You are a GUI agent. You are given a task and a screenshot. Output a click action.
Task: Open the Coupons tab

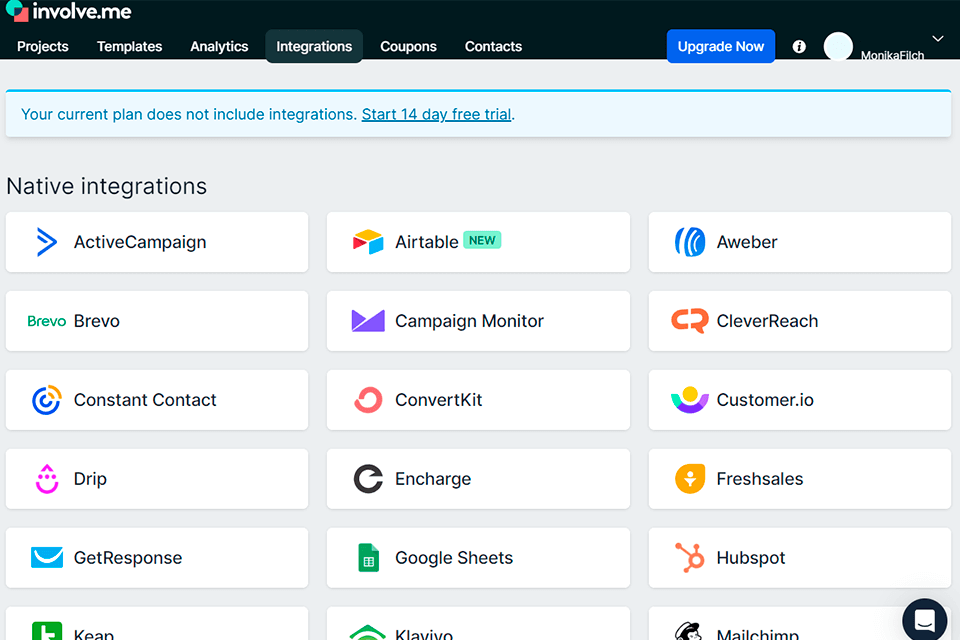tap(408, 47)
